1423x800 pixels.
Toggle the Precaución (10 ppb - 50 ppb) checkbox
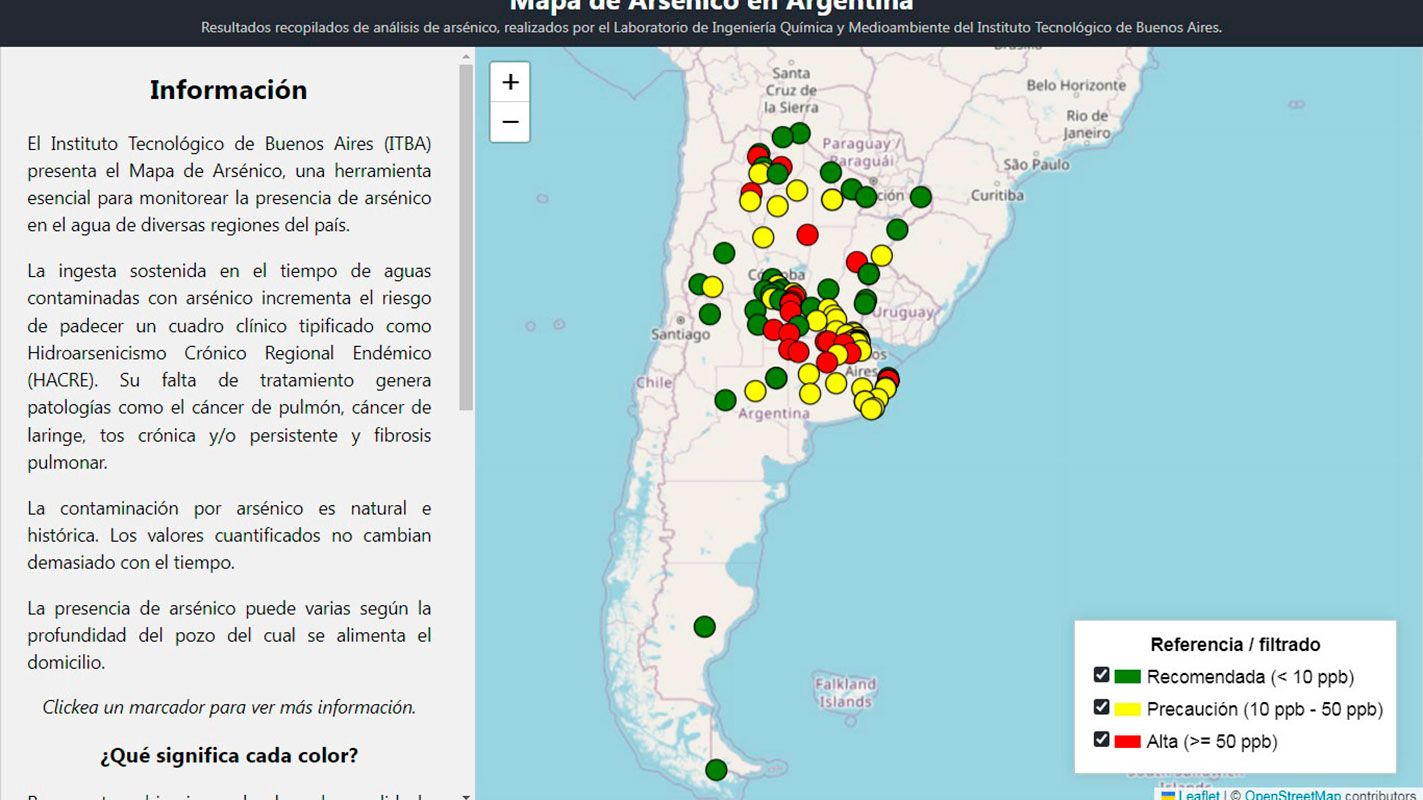1102,708
